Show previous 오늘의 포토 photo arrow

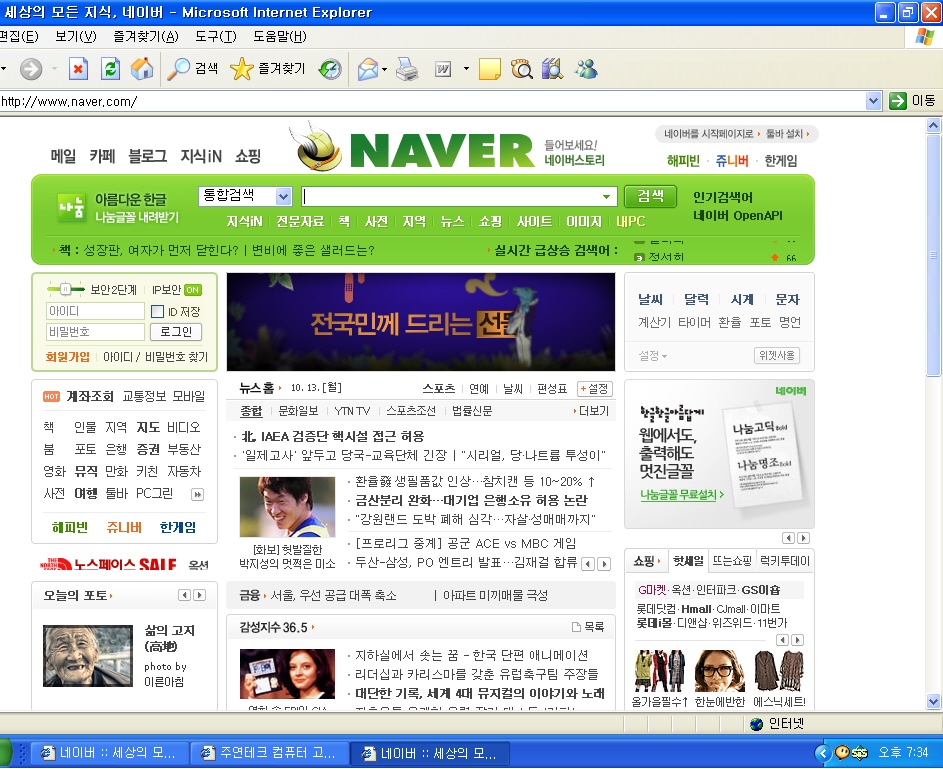pos(185,595)
